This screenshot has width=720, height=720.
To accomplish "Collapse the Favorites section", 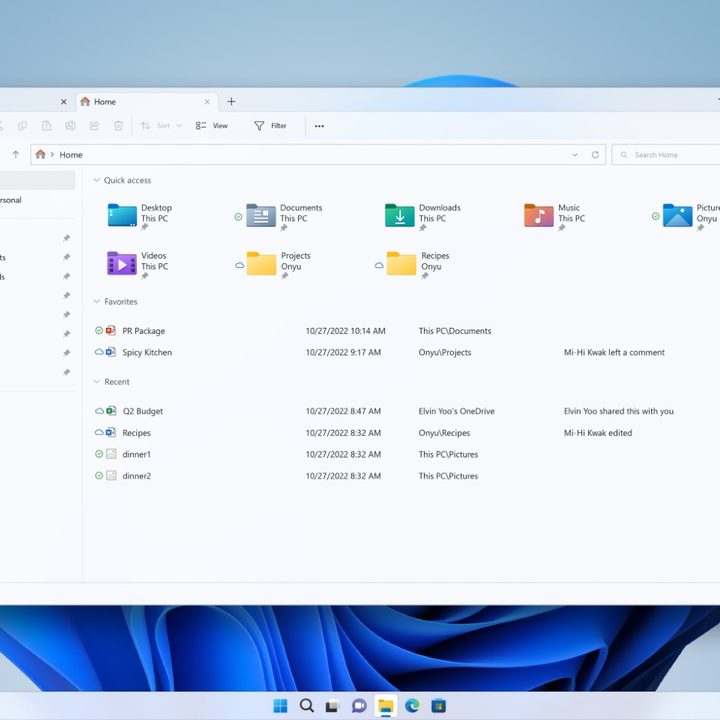I will tap(97, 301).
